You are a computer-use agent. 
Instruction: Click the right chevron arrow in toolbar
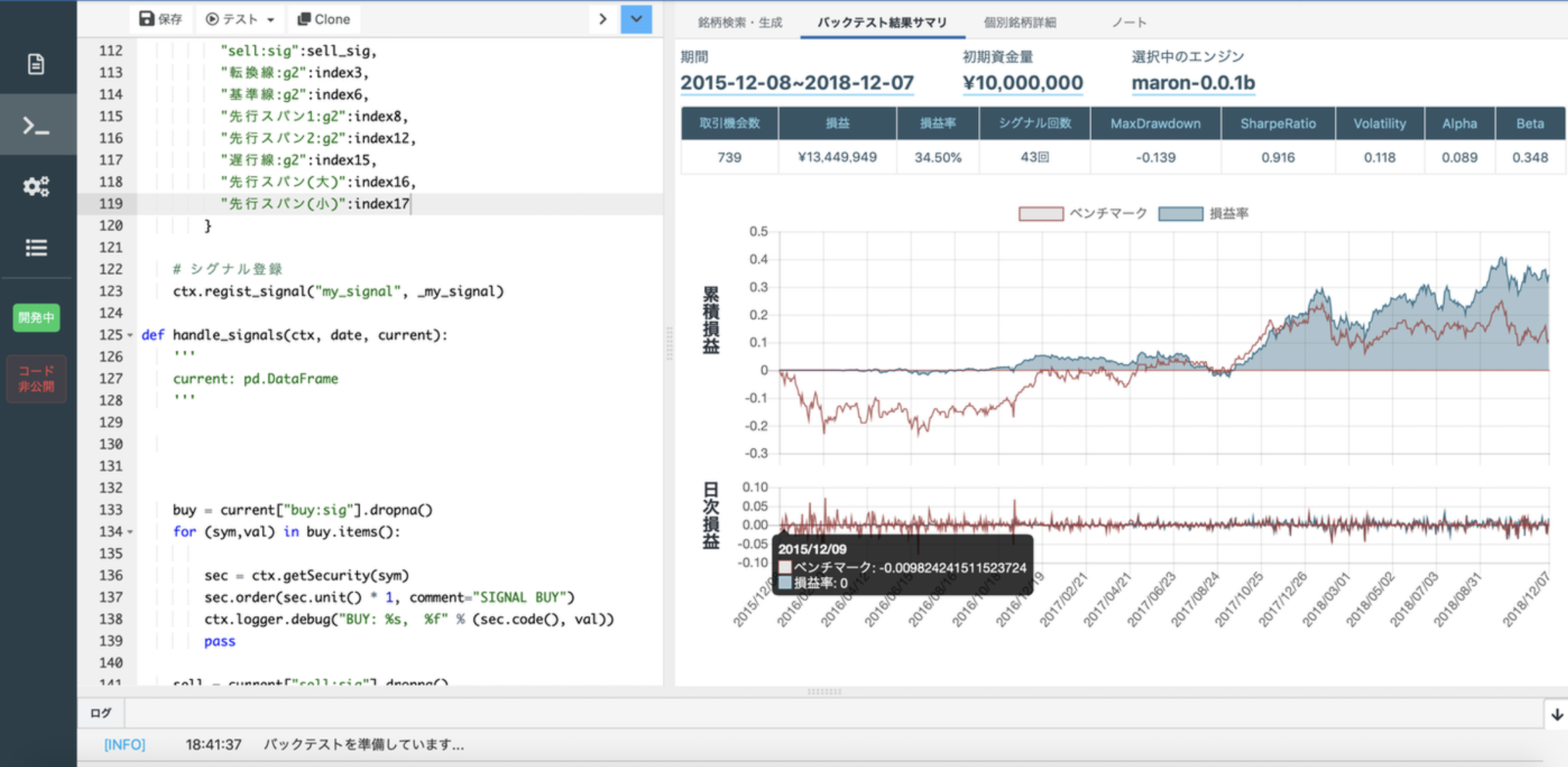click(x=602, y=19)
